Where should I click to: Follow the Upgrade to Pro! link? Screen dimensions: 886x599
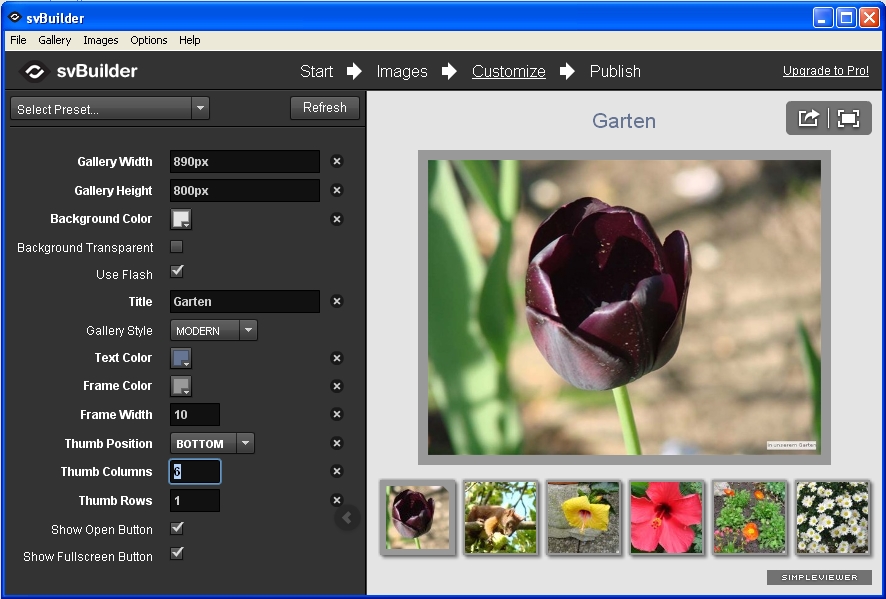coord(825,71)
